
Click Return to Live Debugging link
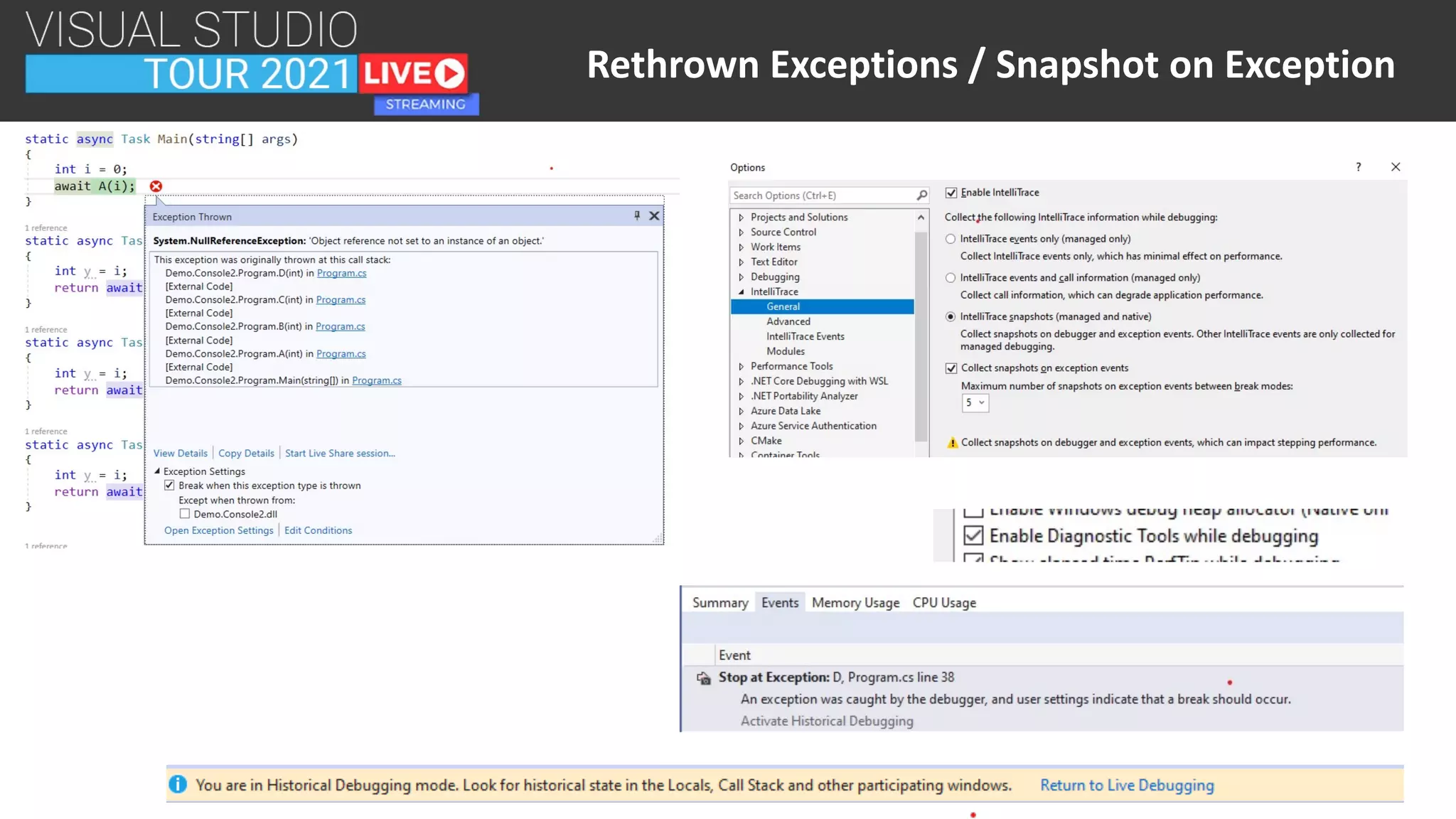tap(1127, 785)
